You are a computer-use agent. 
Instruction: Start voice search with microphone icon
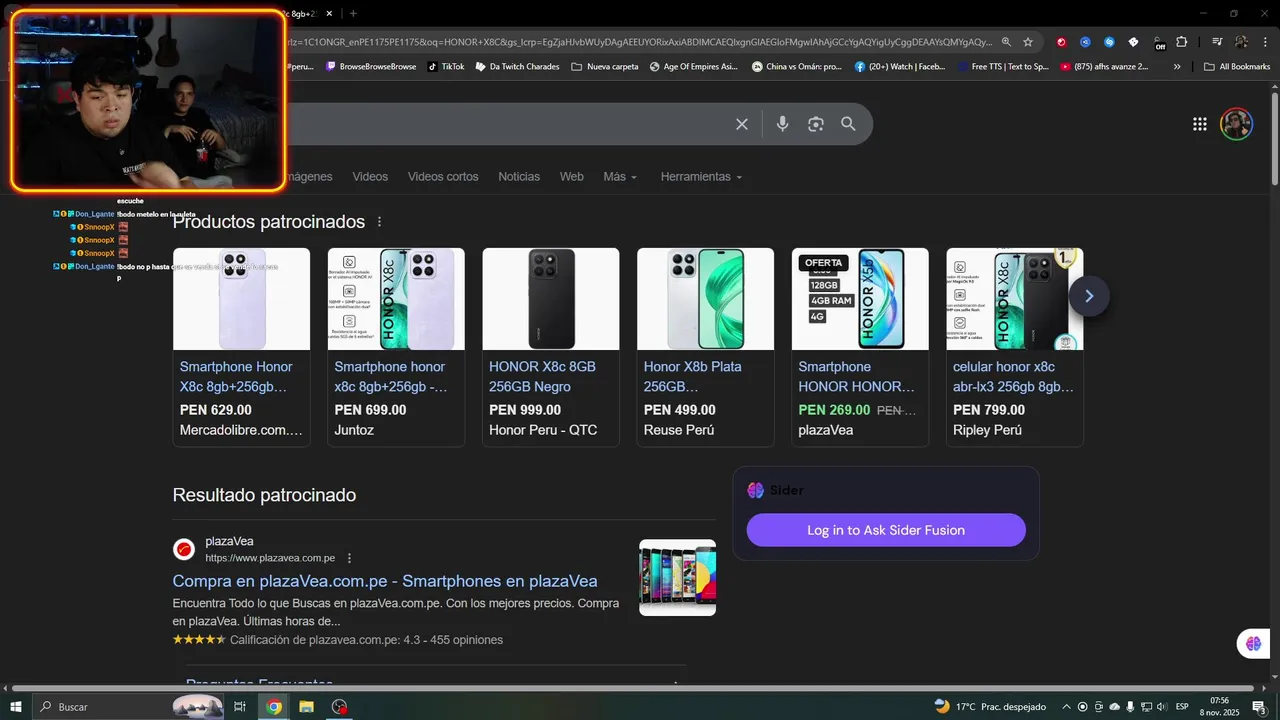pos(782,124)
